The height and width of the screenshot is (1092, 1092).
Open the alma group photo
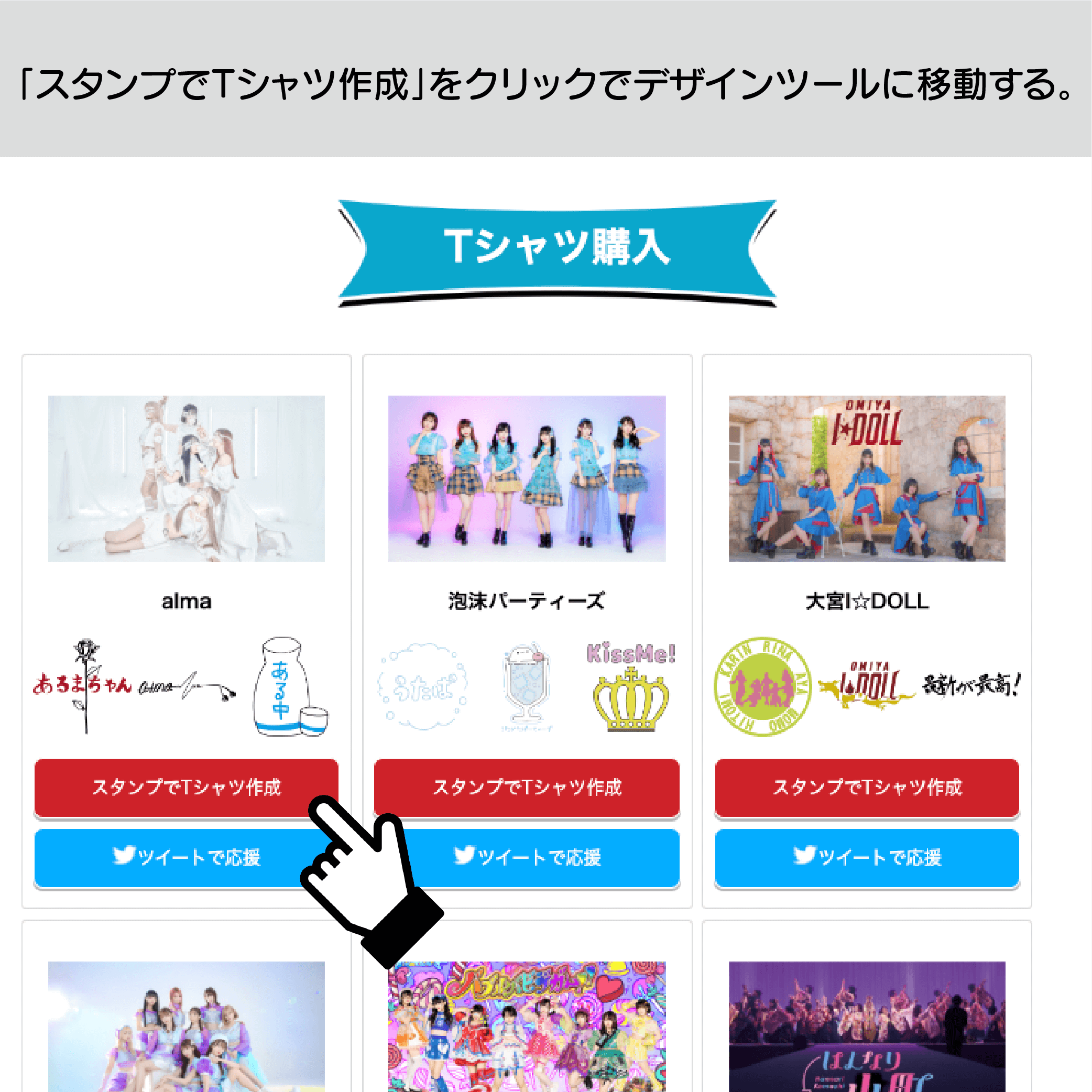point(187,479)
